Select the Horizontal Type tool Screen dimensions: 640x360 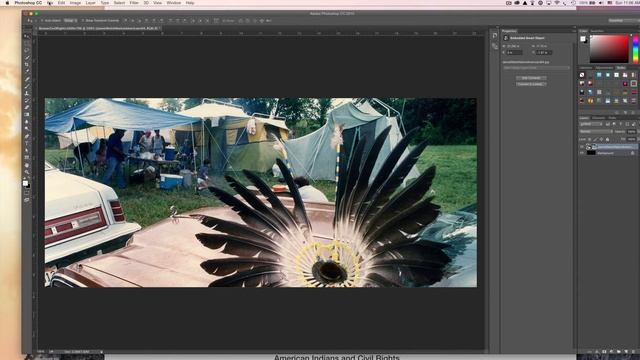[27, 143]
